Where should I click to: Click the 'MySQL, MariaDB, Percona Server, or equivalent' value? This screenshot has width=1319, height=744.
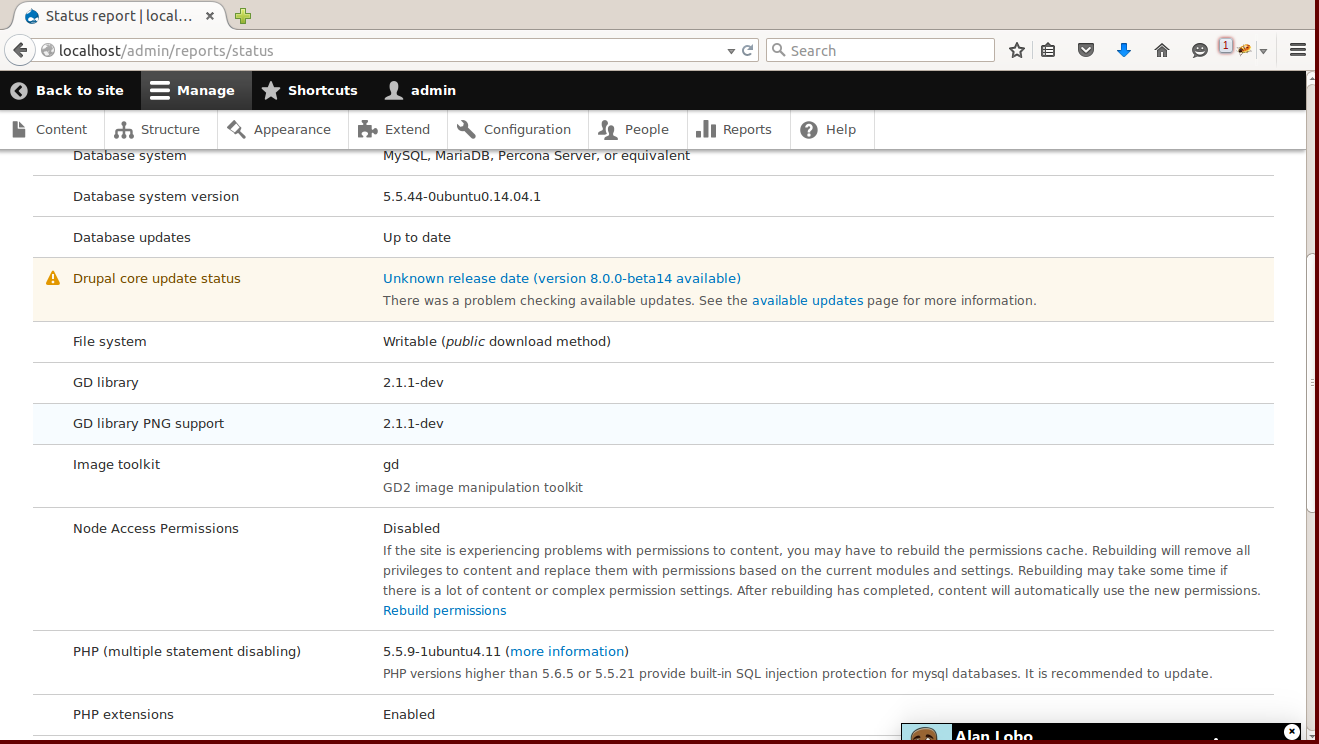pos(537,156)
